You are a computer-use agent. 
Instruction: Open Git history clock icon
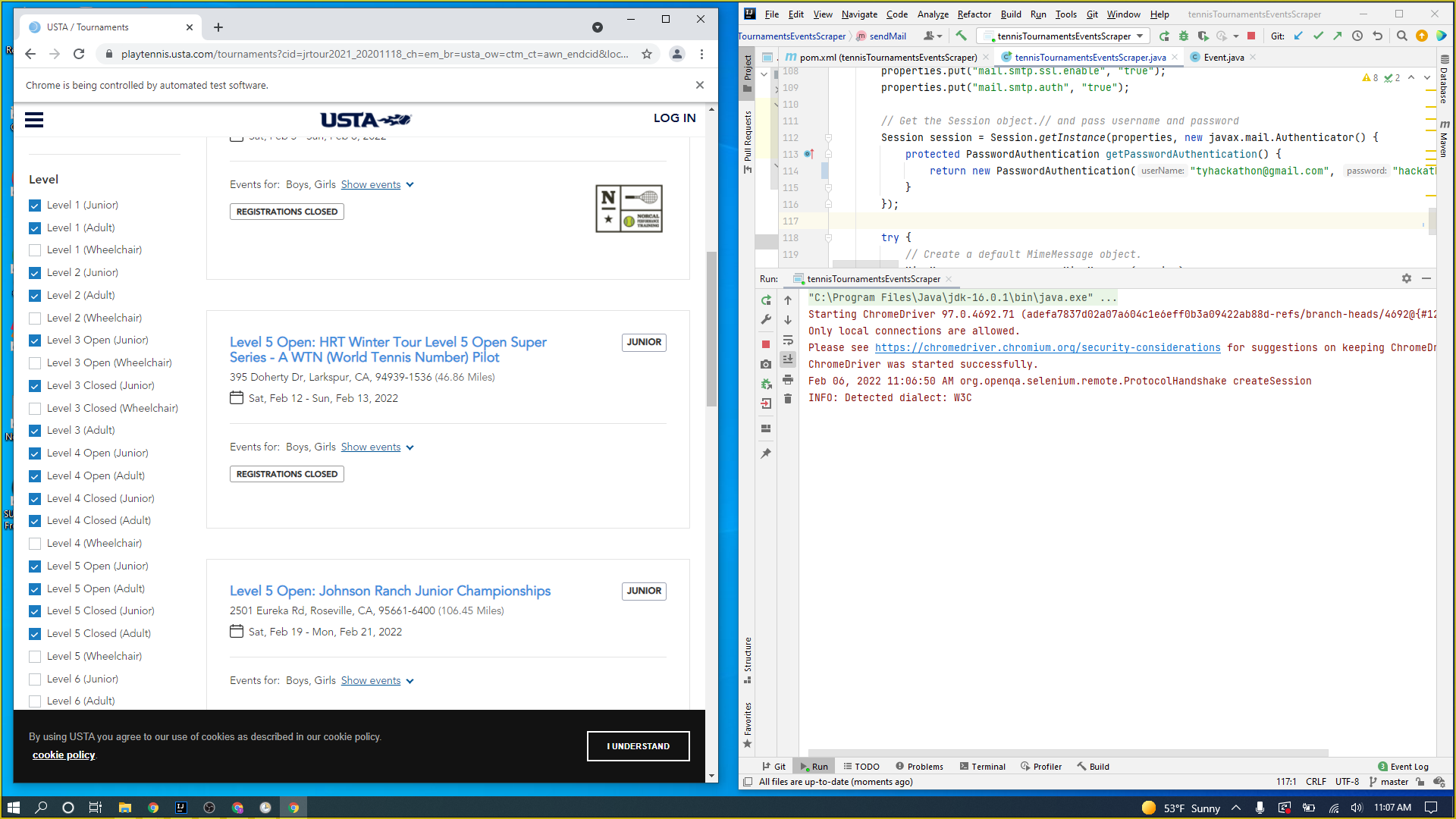[1357, 36]
